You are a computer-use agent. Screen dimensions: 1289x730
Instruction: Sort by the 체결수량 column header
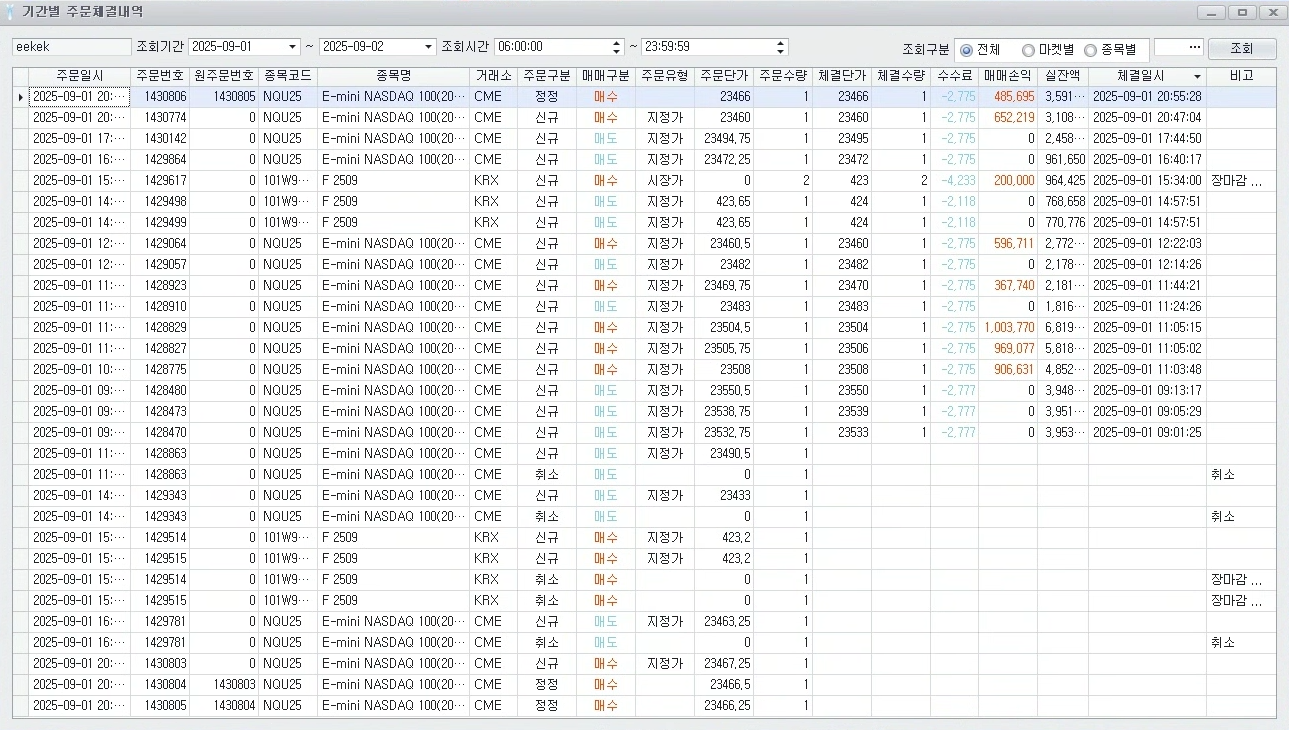click(901, 76)
